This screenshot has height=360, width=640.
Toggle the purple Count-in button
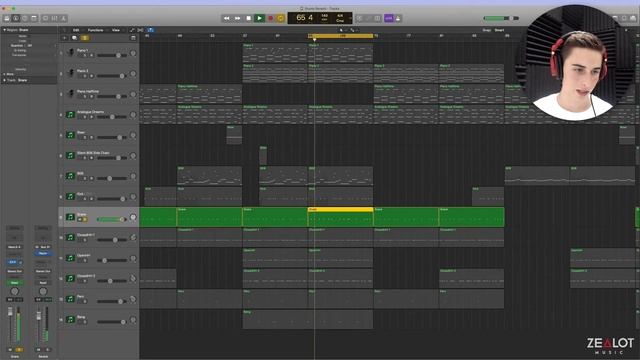(x=389, y=18)
